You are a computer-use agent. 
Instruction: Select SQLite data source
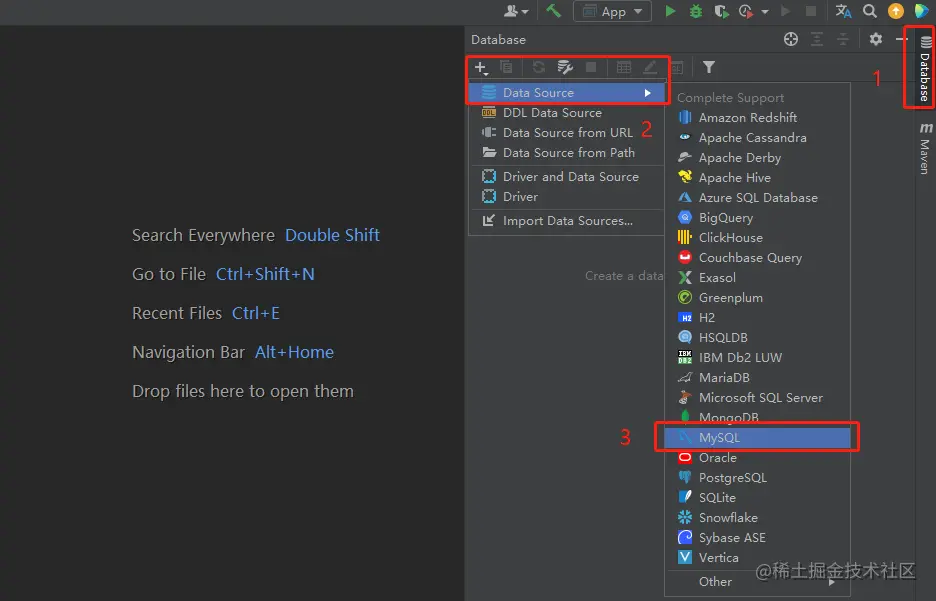pos(757,498)
